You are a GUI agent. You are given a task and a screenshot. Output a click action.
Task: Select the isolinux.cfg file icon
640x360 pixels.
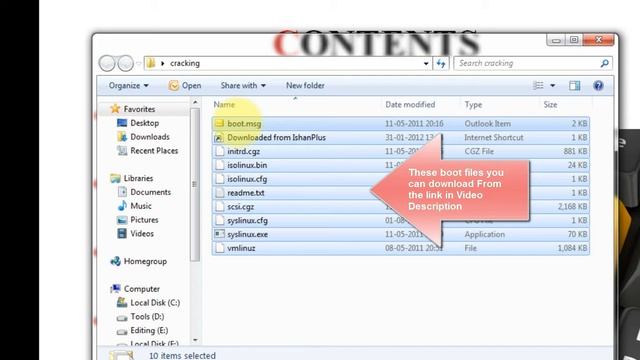tap(220, 179)
